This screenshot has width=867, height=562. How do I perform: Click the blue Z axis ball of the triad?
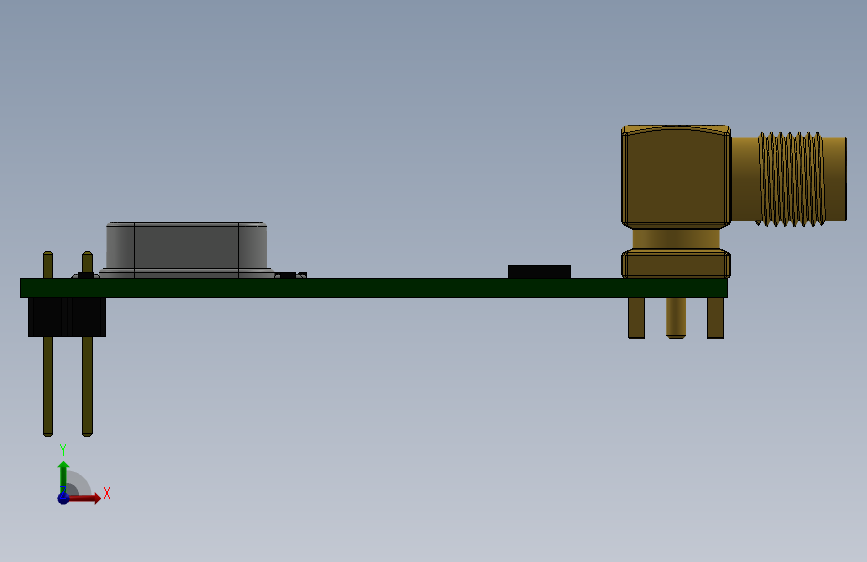[x=63, y=498]
